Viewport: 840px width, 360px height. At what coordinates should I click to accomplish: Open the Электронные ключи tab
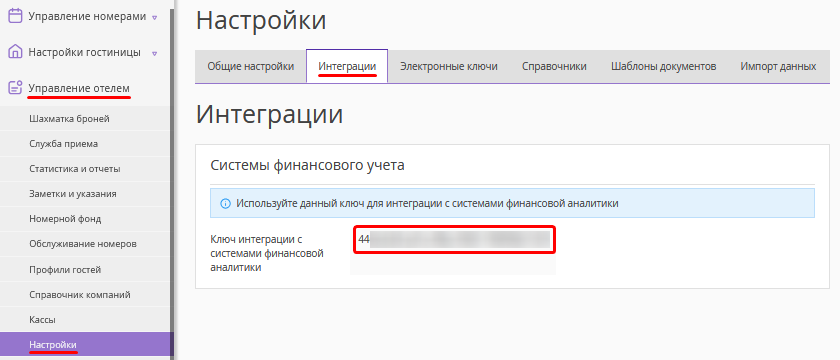[x=449, y=66]
